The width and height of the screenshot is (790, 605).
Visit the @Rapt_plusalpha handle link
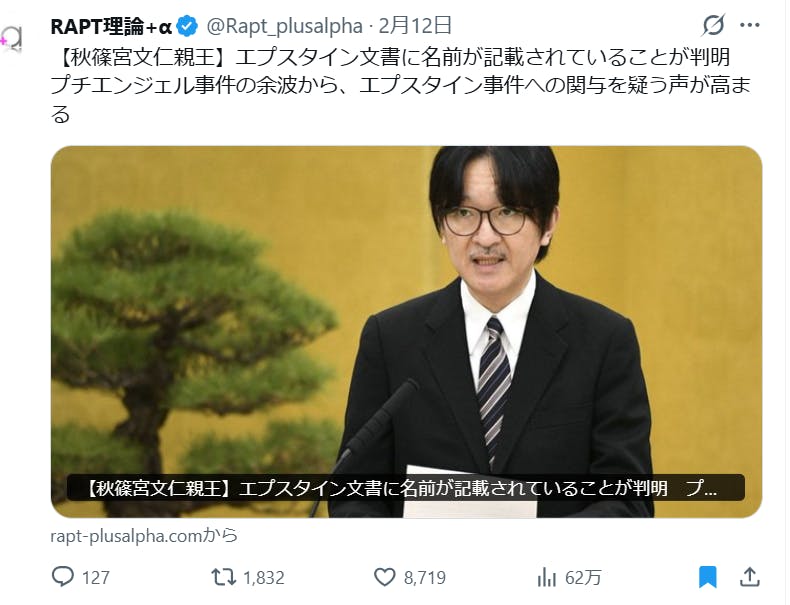(285, 27)
